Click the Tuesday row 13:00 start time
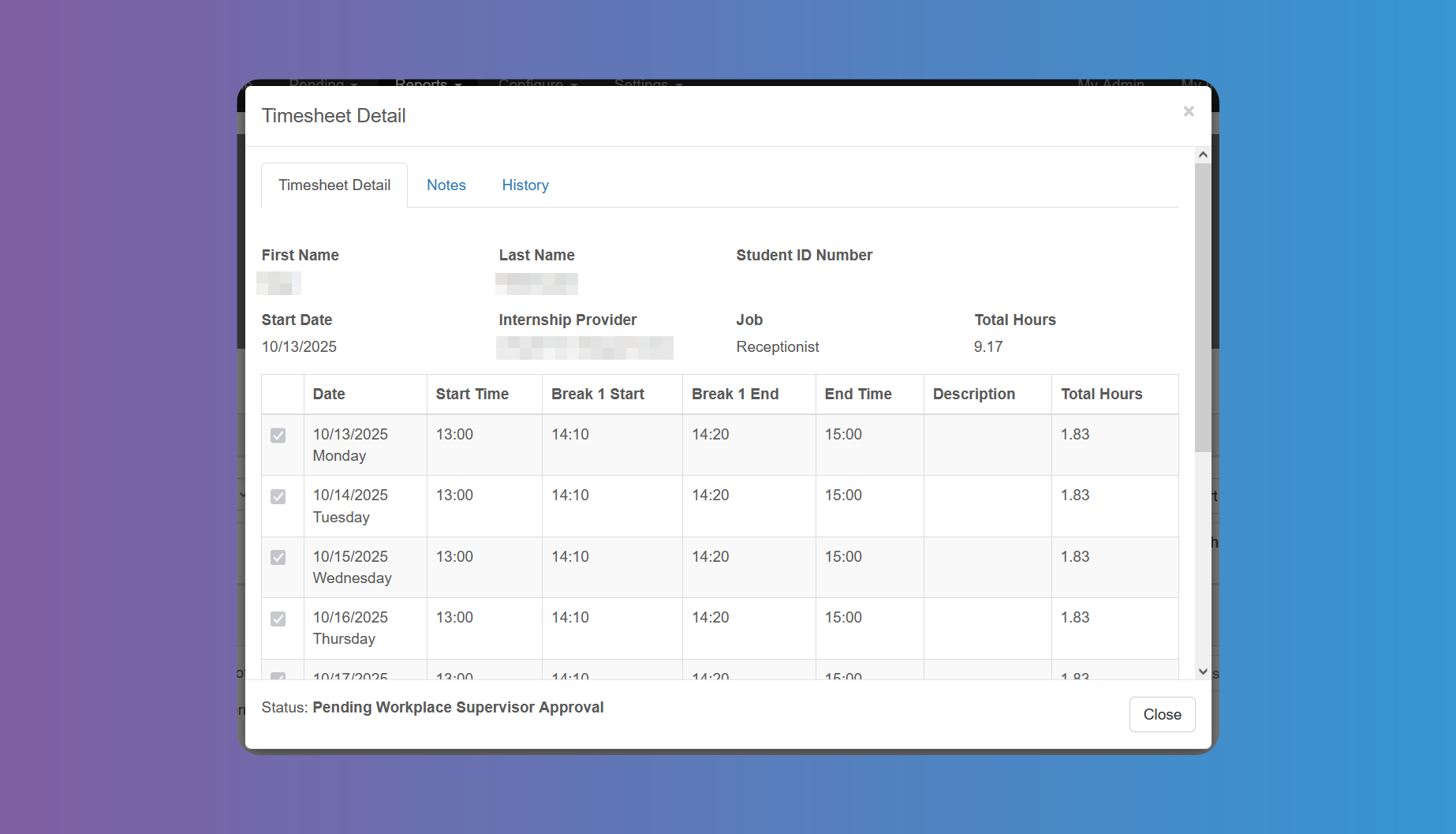The height and width of the screenshot is (834, 1456). point(454,495)
